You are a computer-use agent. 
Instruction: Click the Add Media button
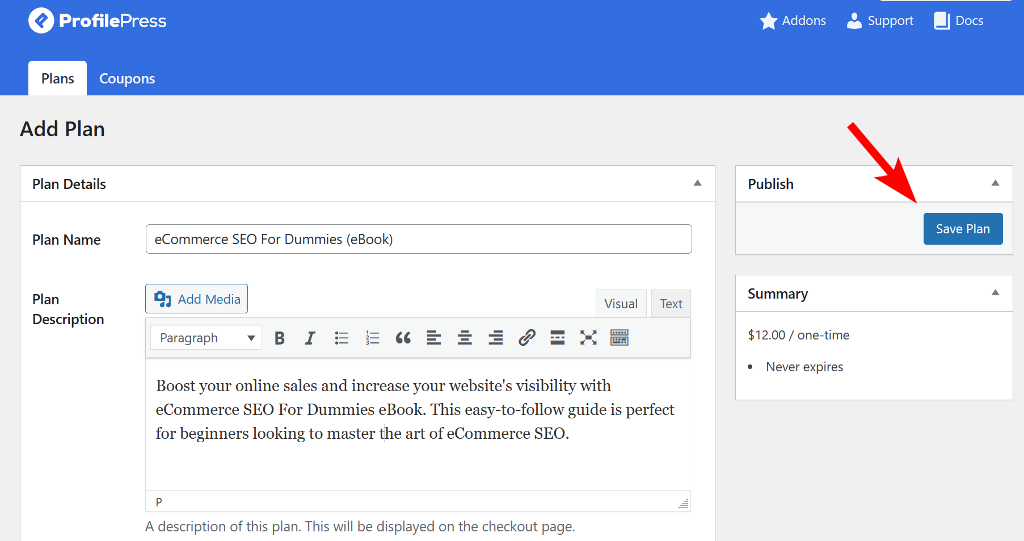197,299
